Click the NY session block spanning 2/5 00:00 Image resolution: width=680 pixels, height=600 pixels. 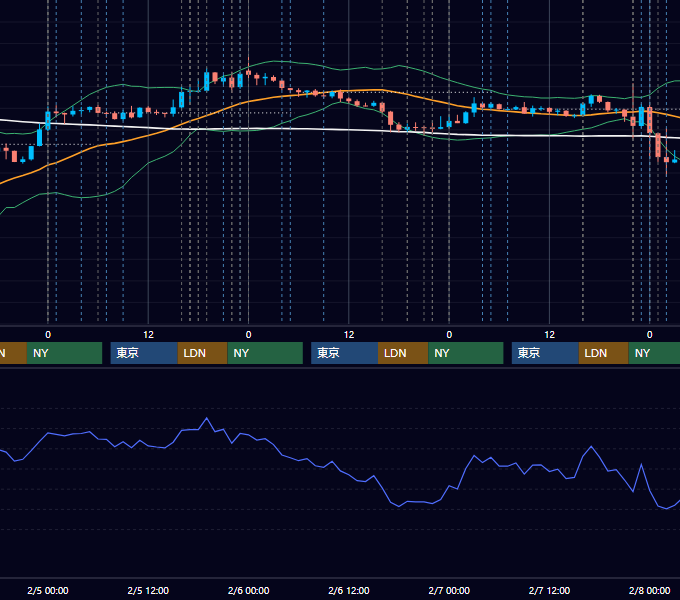[x=64, y=353]
